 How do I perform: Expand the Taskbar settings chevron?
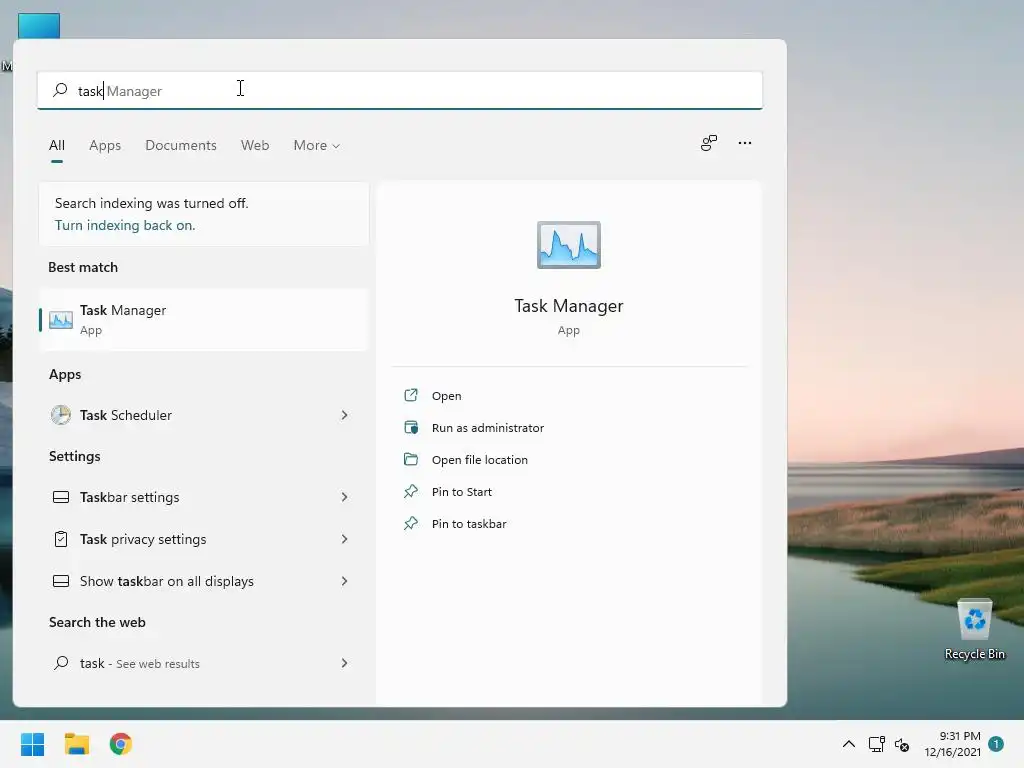tap(344, 497)
